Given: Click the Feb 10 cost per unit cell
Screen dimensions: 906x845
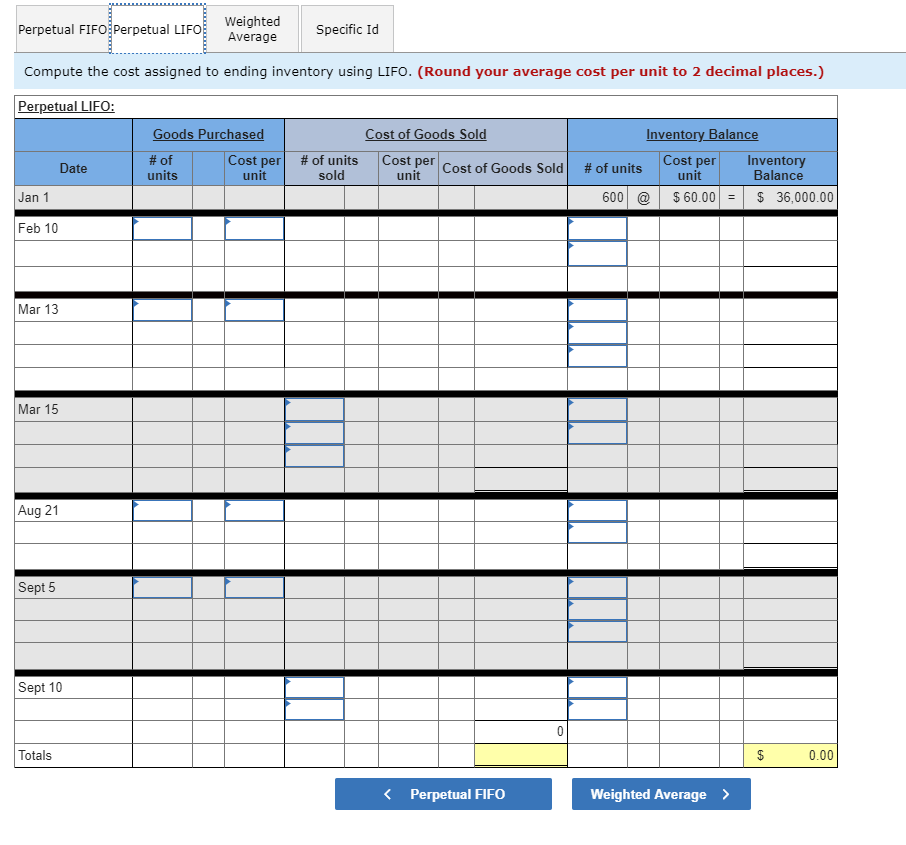Looking at the screenshot, I should tap(253, 228).
